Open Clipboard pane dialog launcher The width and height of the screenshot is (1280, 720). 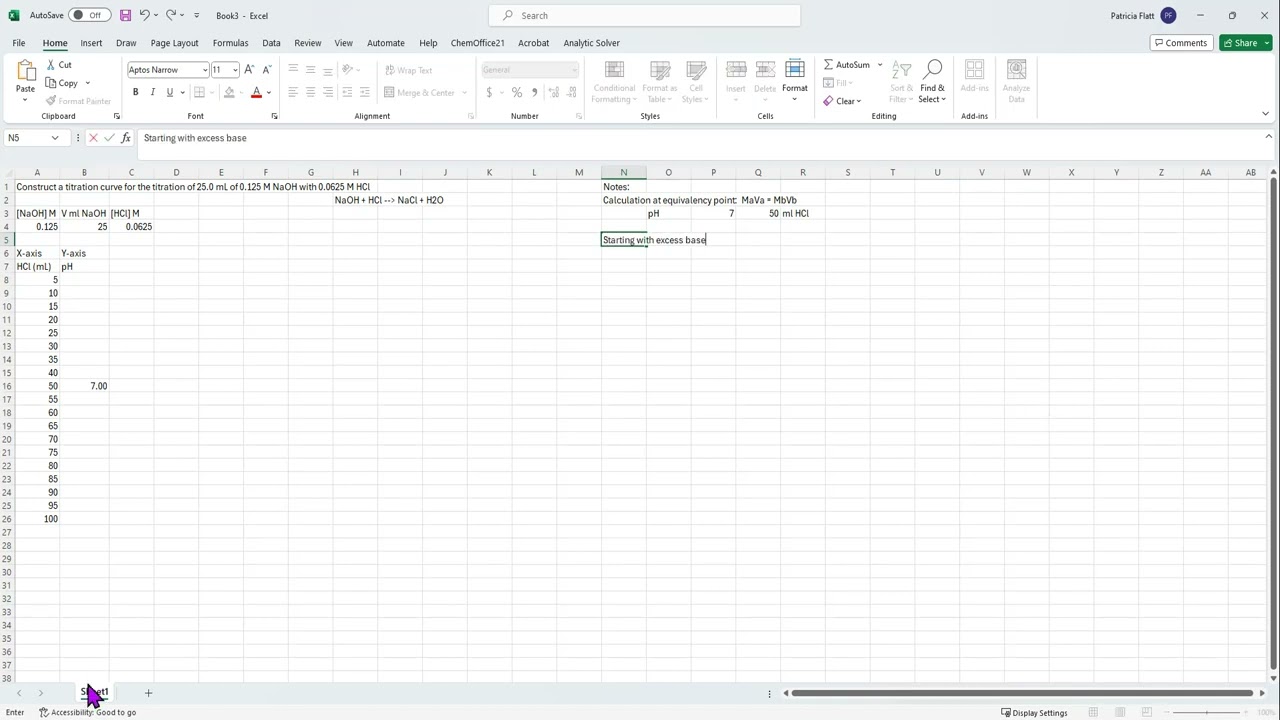coord(116,116)
